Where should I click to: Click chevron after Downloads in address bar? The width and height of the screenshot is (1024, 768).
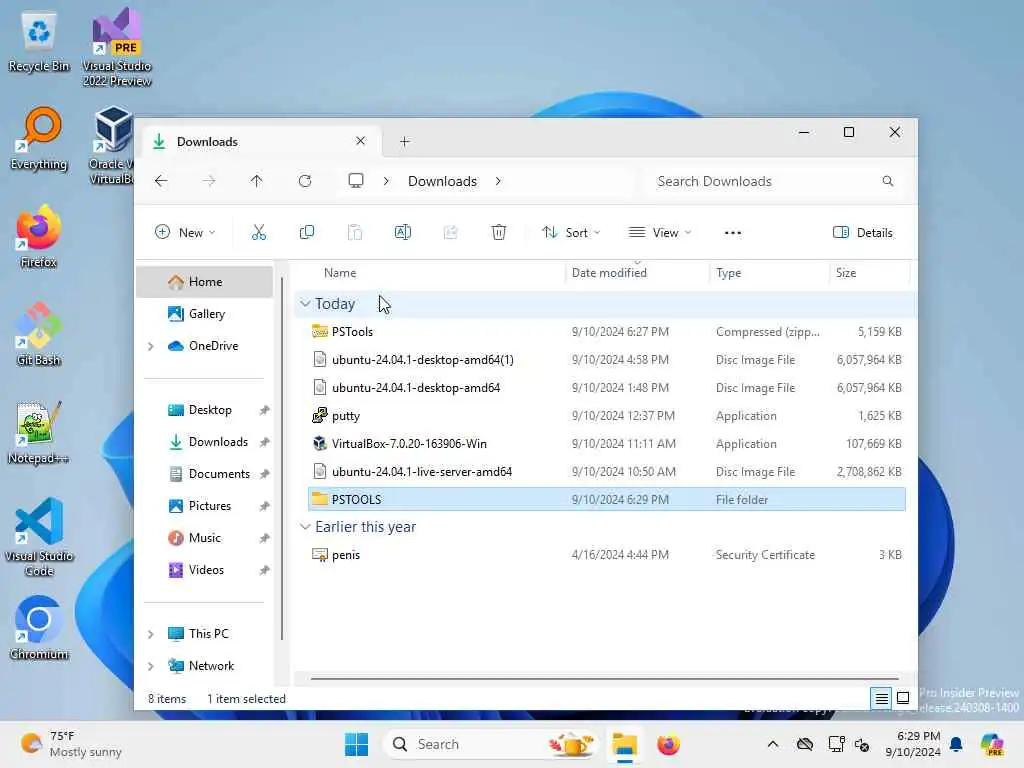tap(498, 181)
